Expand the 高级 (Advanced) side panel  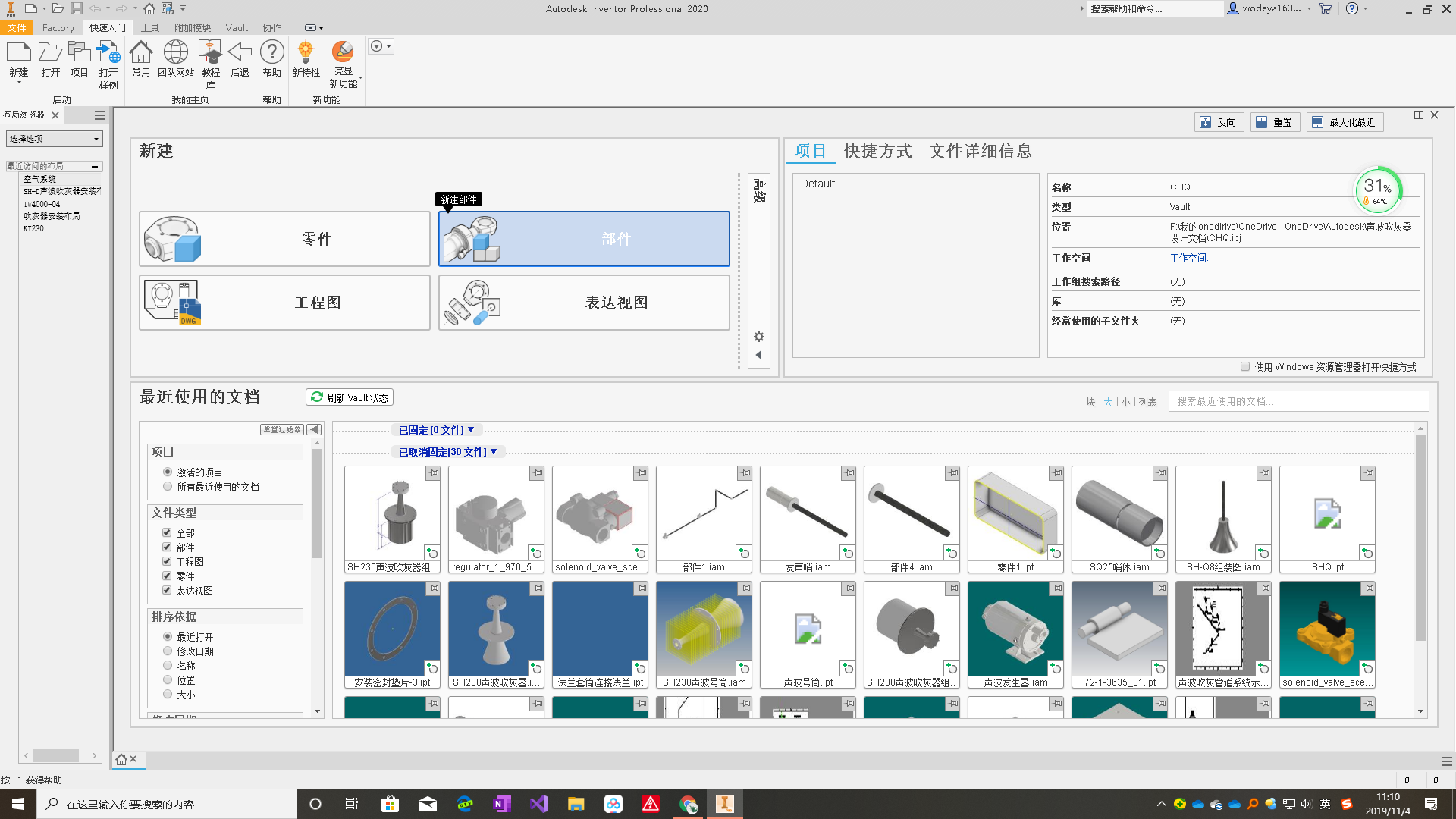click(x=759, y=190)
